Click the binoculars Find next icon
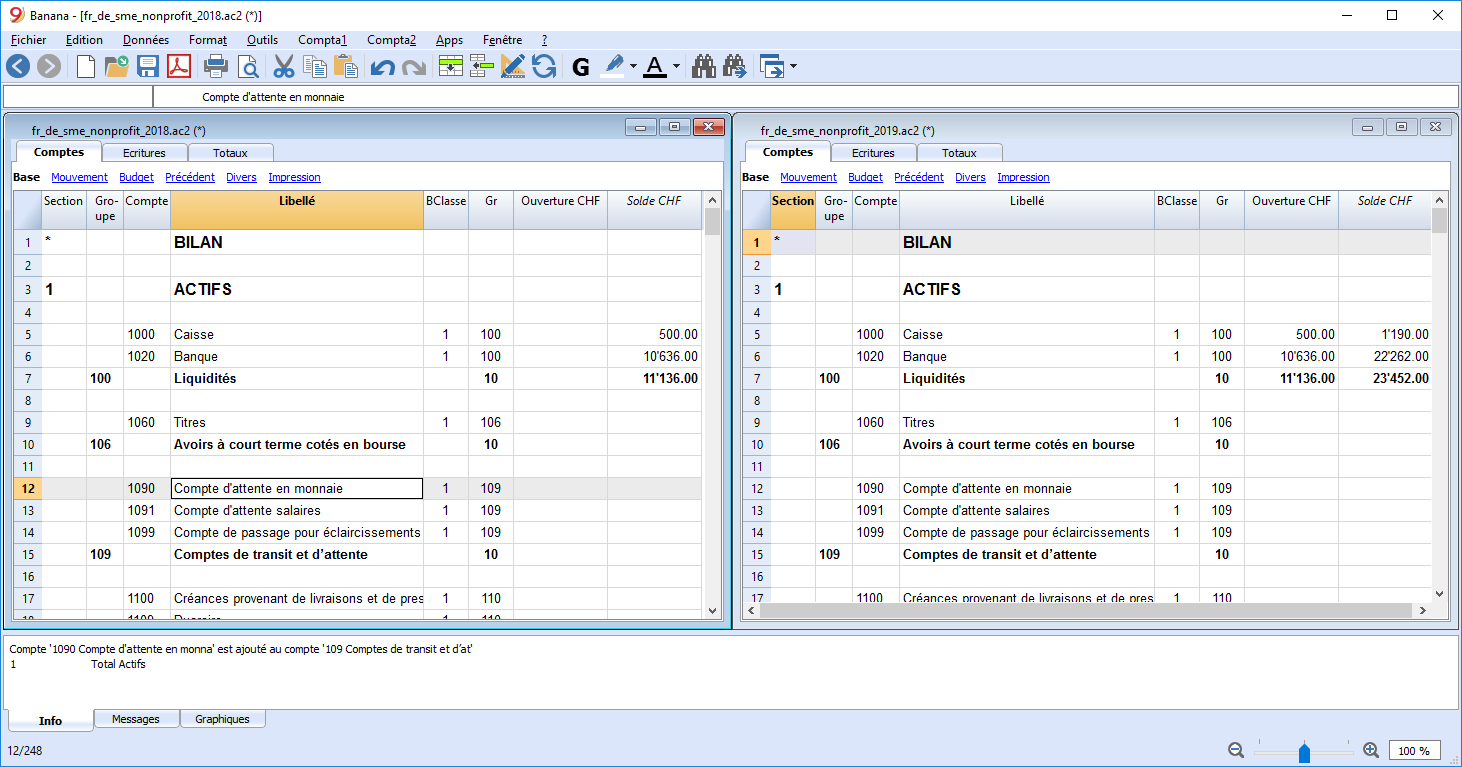 click(x=735, y=67)
